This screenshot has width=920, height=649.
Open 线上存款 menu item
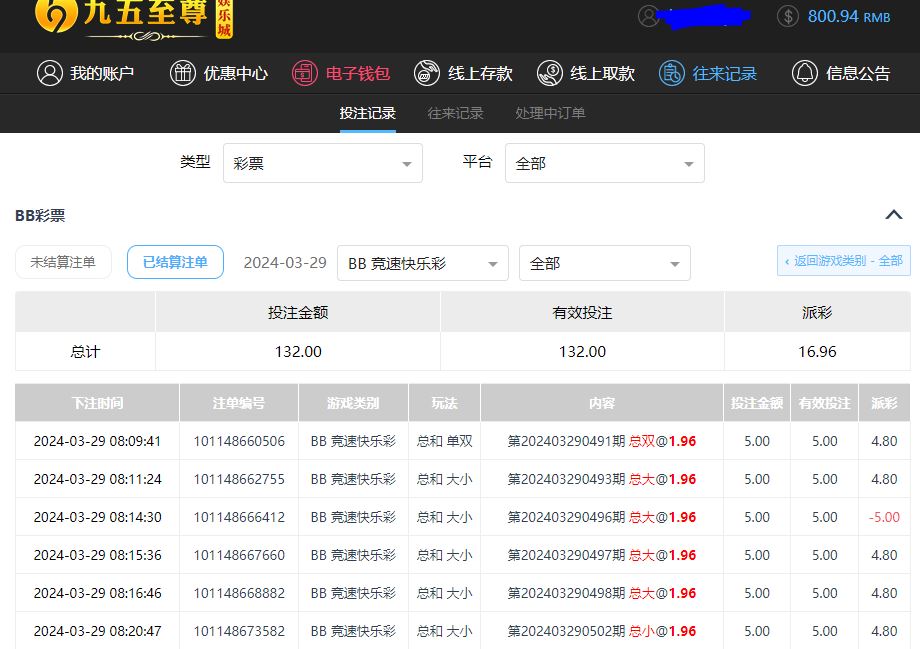[x=464, y=73]
